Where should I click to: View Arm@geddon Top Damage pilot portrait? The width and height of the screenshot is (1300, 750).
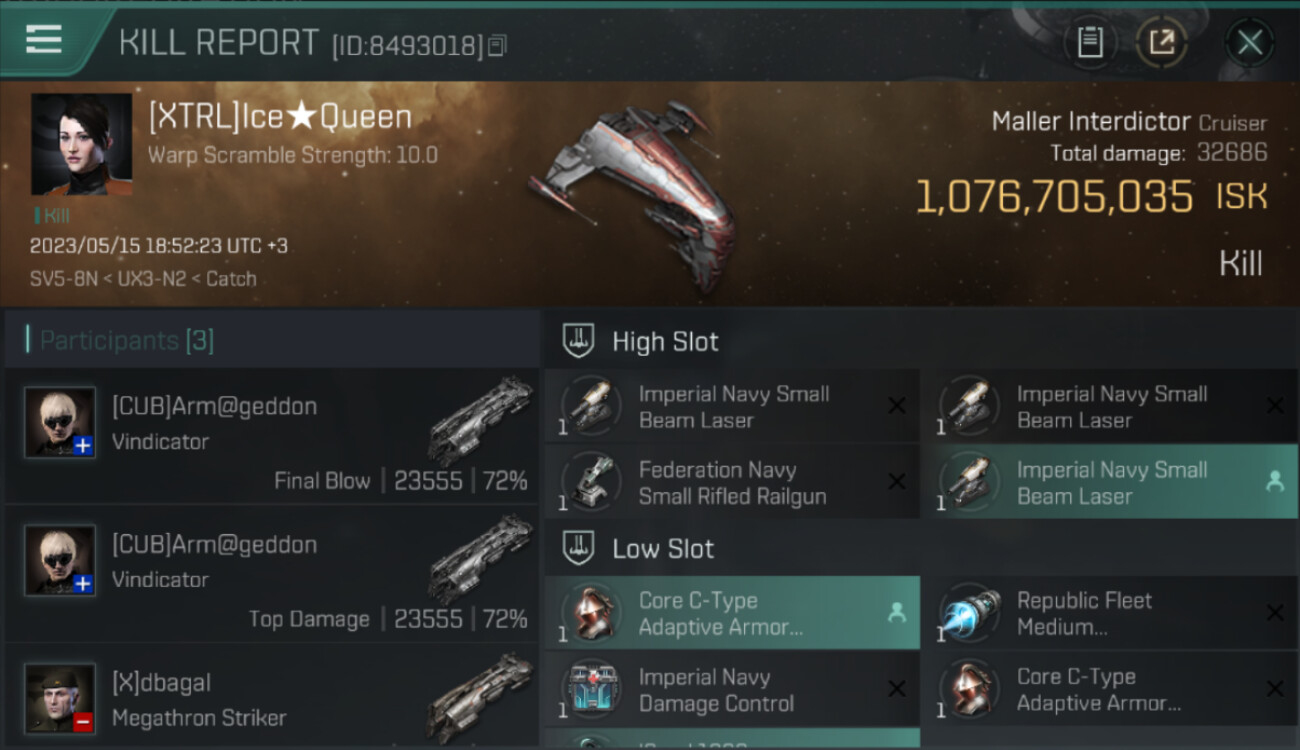(60, 560)
